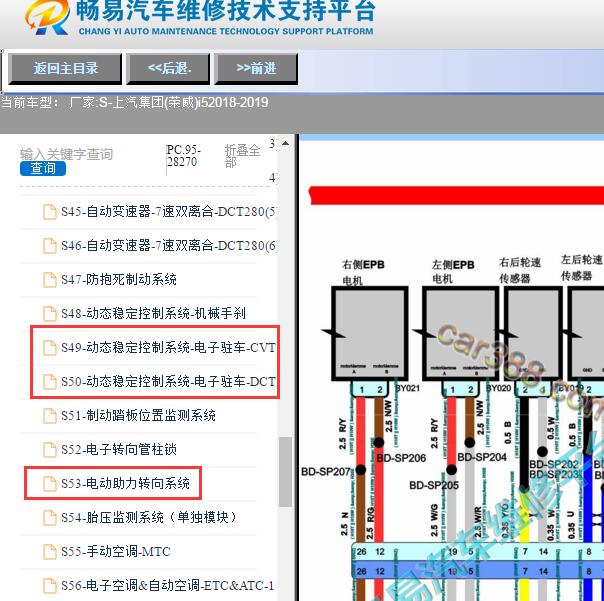Open S46-自动变速器-7速双离合-DCT280(6 entry
This screenshot has height=601, width=604.
[x=168, y=245]
